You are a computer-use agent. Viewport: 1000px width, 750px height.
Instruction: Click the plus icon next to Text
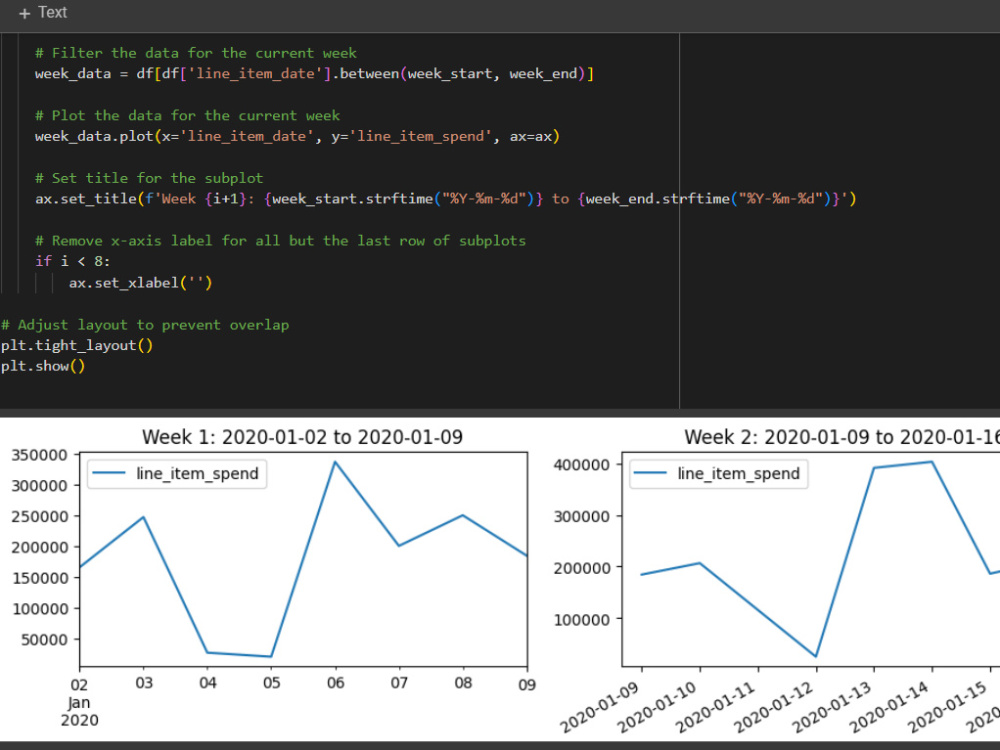pyautogui.click(x=22, y=12)
